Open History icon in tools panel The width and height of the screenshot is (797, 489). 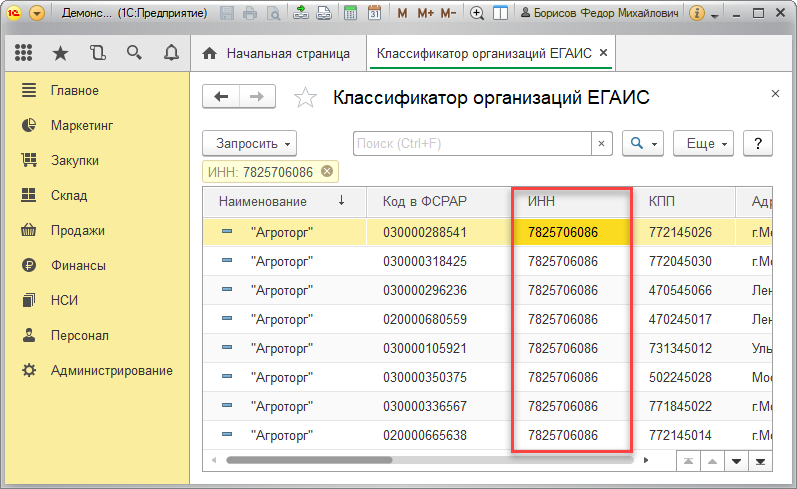click(x=98, y=52)
